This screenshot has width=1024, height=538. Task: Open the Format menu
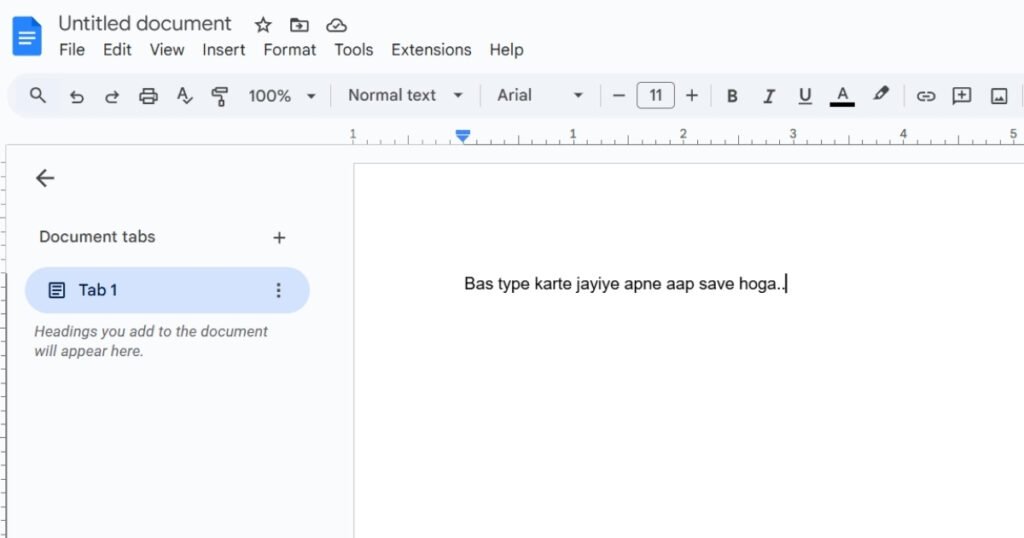[289, 50]
